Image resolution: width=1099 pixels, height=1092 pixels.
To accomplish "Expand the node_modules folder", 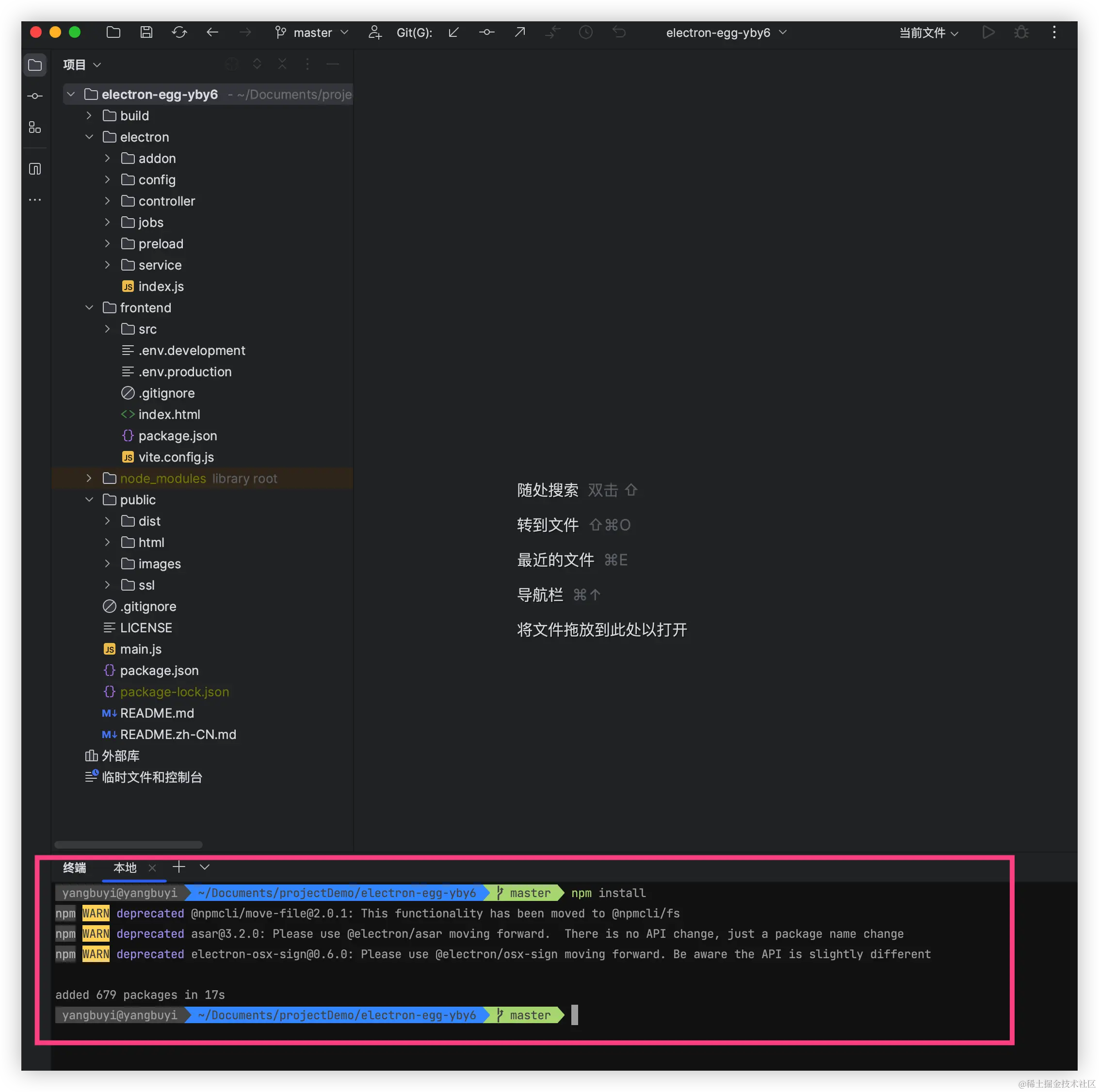I will click(x=89, y=478).
